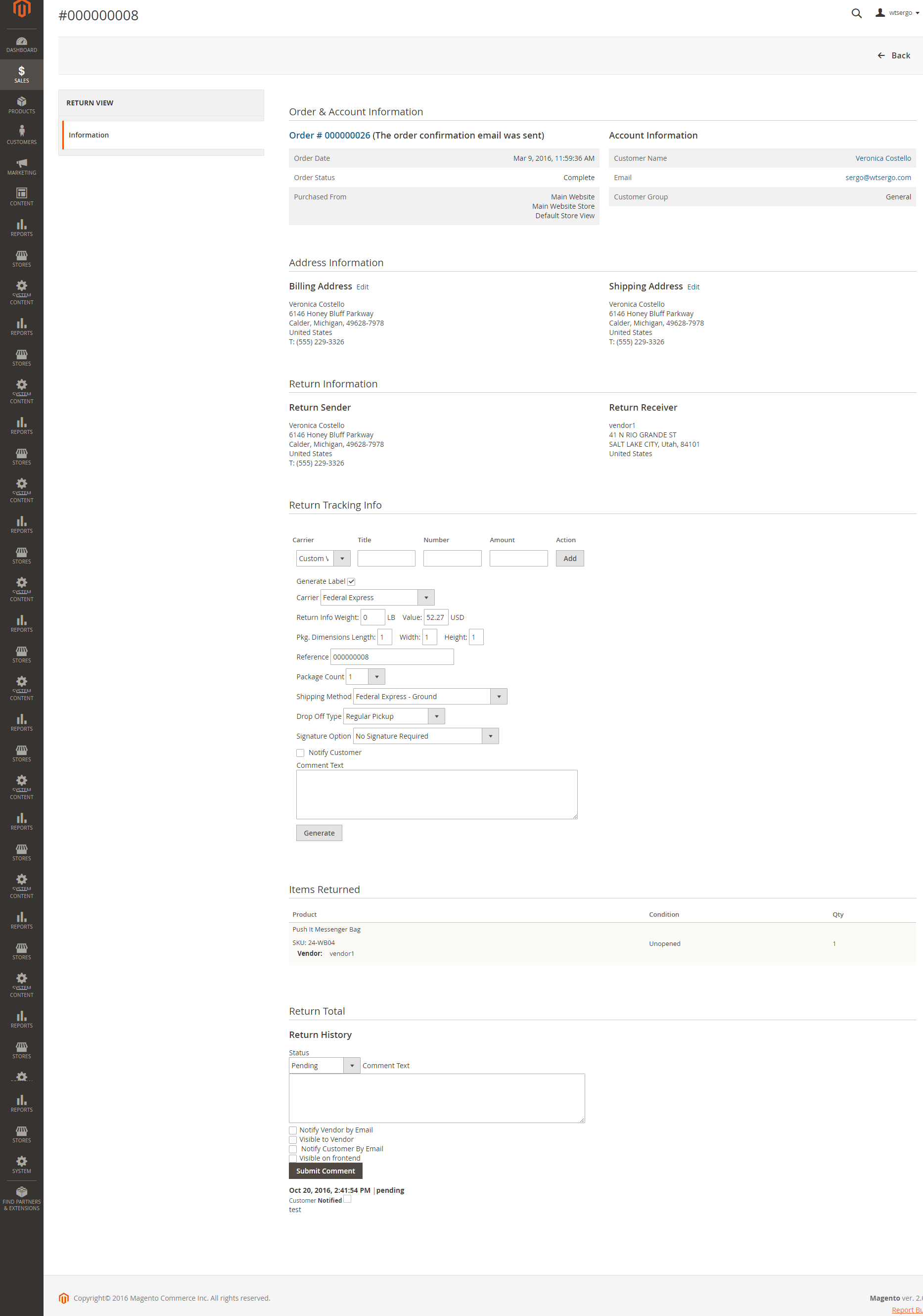The image size is (923, 1316).
Task: Click the tracking Title input field
Action: 386,558
